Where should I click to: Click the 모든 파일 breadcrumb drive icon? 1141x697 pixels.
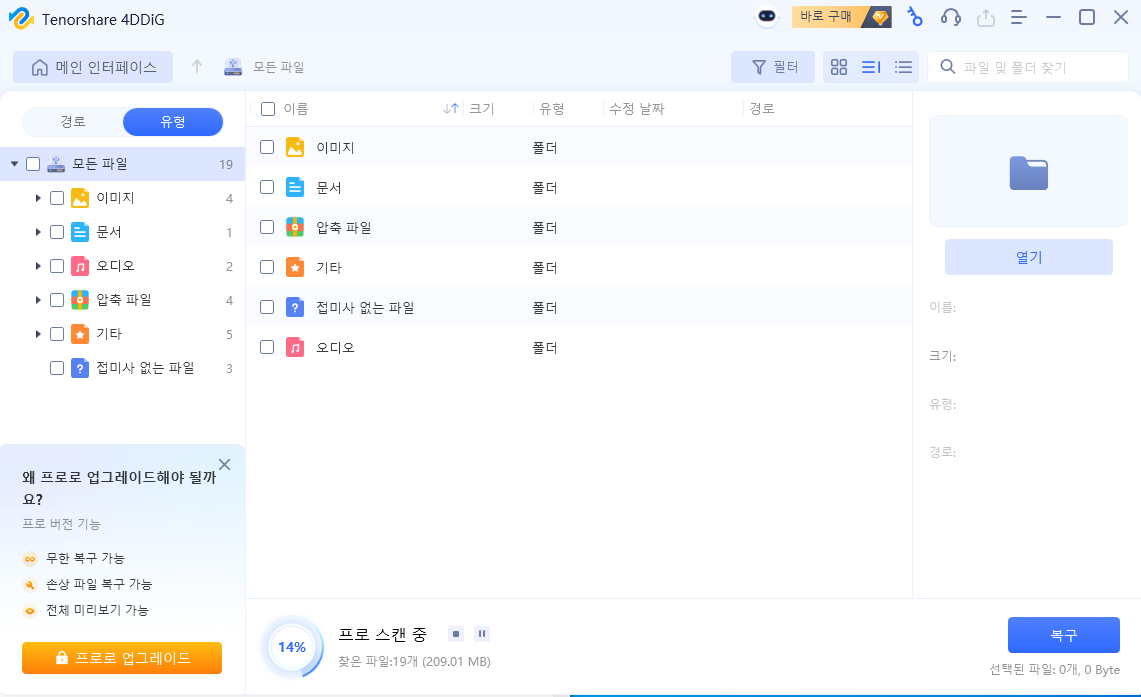[233, 67]
